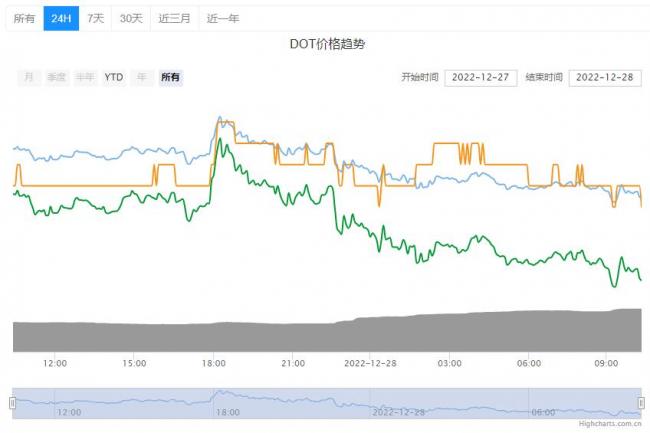650x433 pixels.
Task: Click the 03:00 x-axis label
Action: 449,363
